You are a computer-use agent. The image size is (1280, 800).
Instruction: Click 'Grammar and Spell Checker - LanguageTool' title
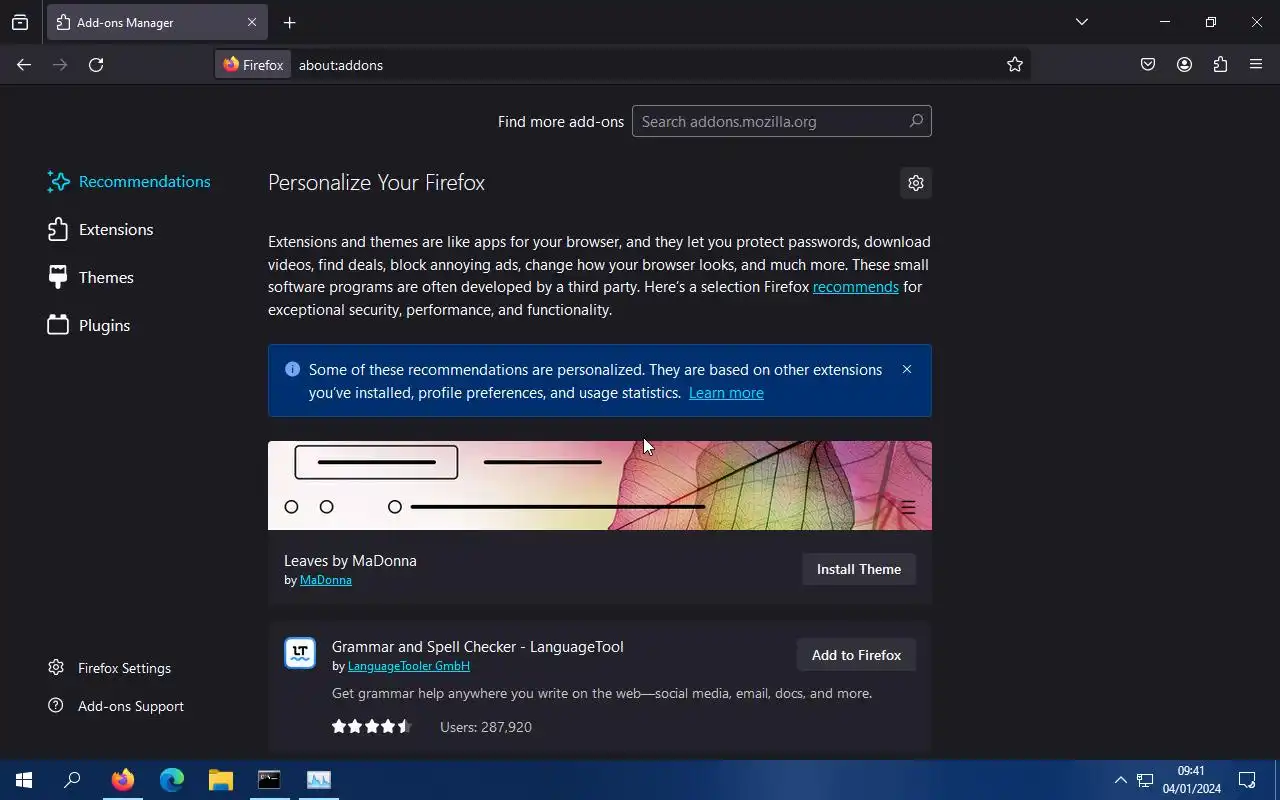click(478, 647)
